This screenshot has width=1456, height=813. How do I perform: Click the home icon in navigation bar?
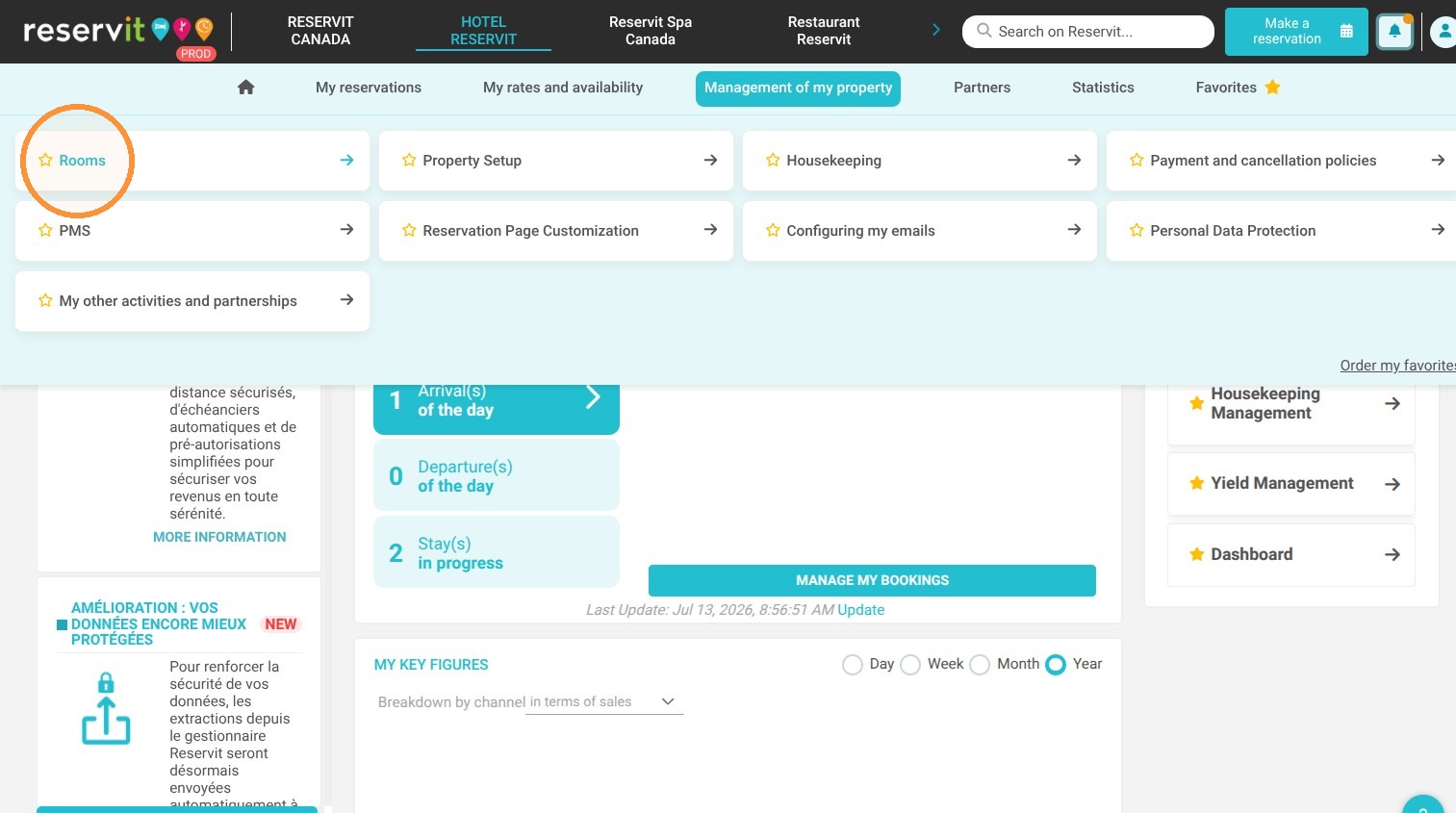pyautogui.click(x=245, y=88)
